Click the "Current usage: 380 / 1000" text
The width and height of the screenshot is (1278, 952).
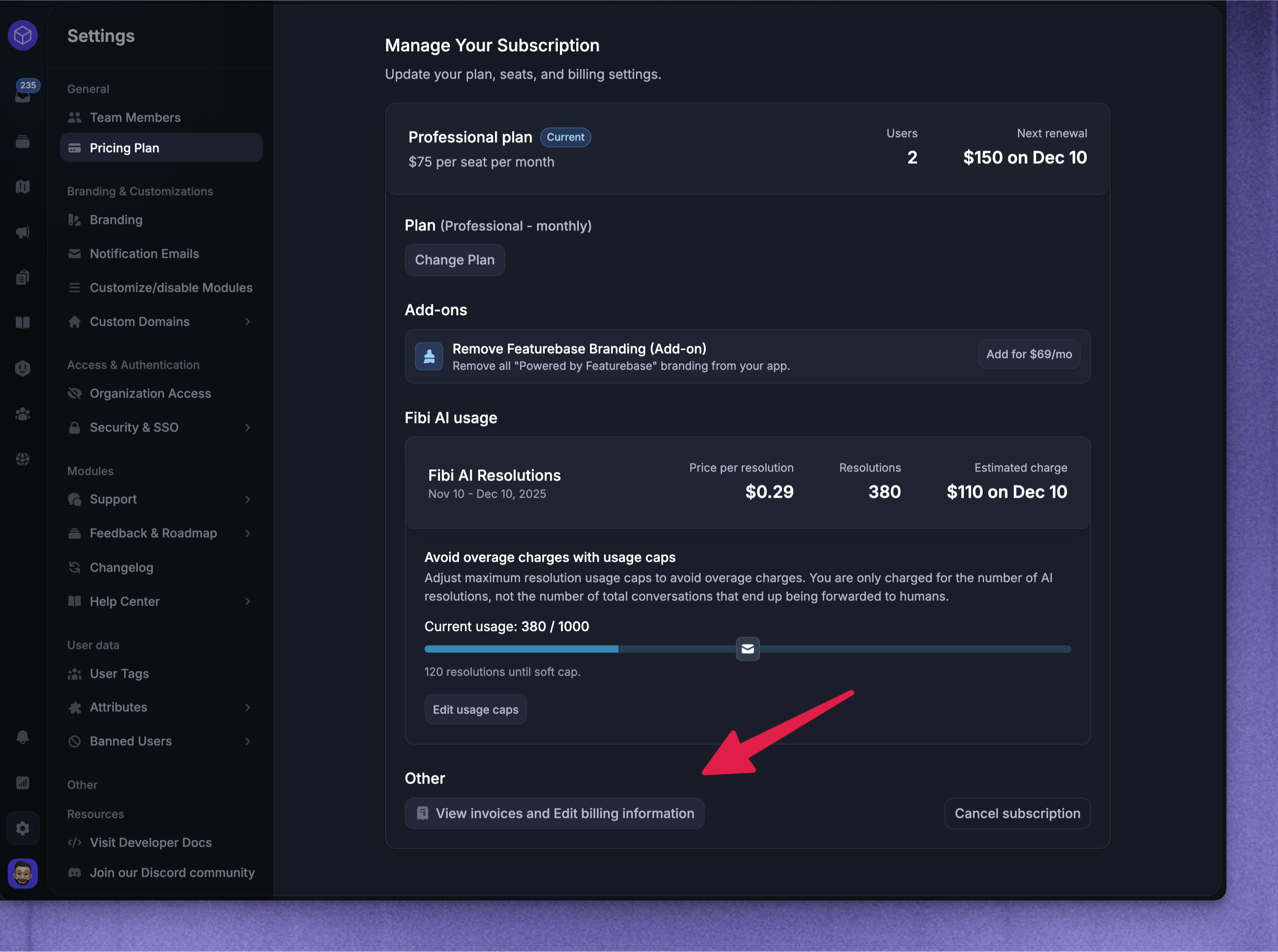[507, 626]
